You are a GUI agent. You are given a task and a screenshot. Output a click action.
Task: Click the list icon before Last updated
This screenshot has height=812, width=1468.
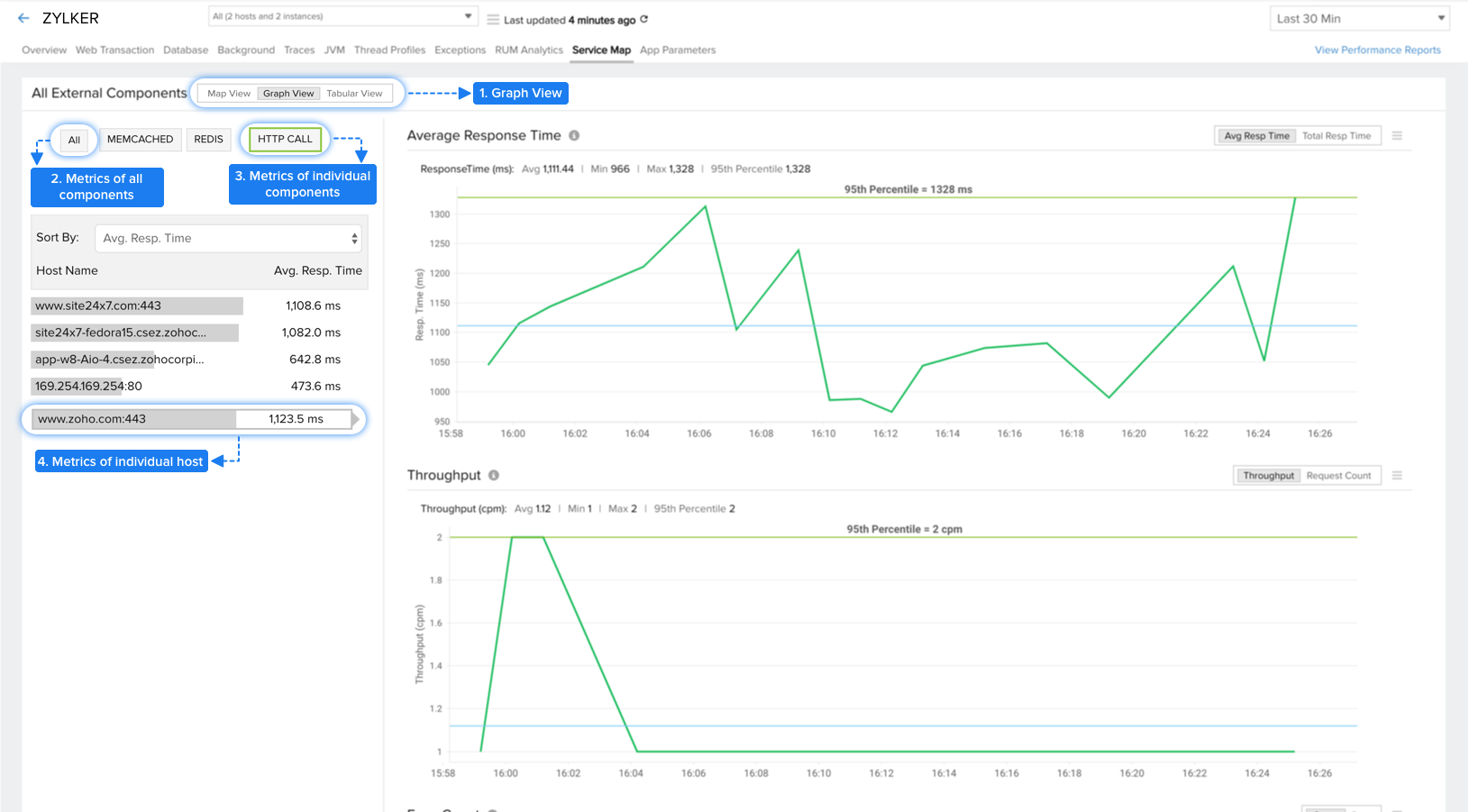(493, 19)
